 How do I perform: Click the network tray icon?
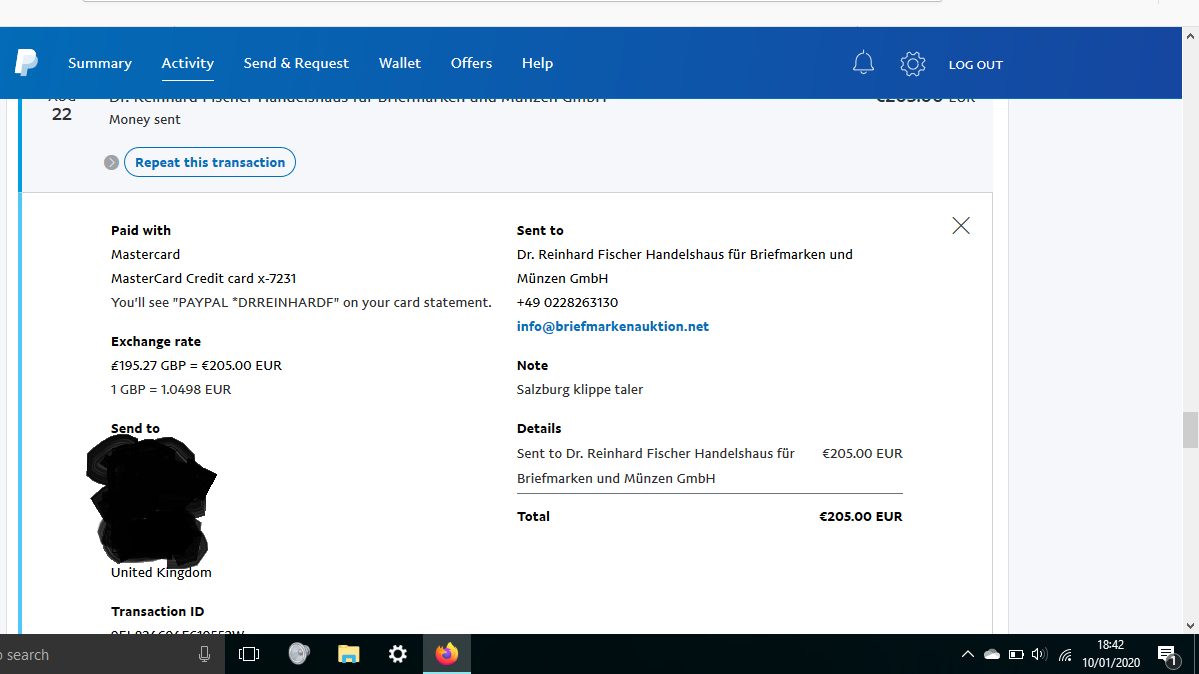[x=1065, y=655]
